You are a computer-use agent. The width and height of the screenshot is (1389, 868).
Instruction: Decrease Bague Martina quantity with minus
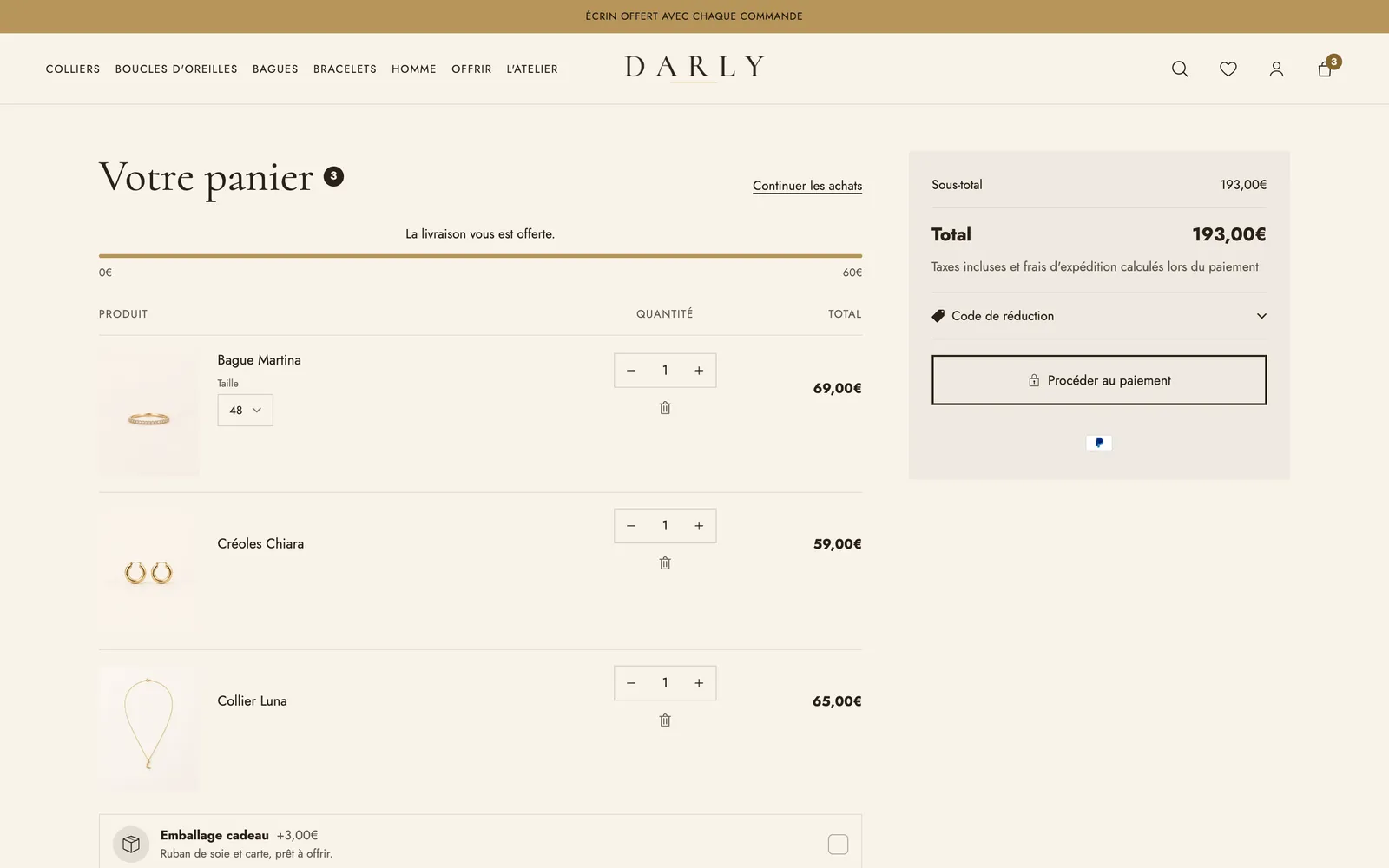coord(631,371)
